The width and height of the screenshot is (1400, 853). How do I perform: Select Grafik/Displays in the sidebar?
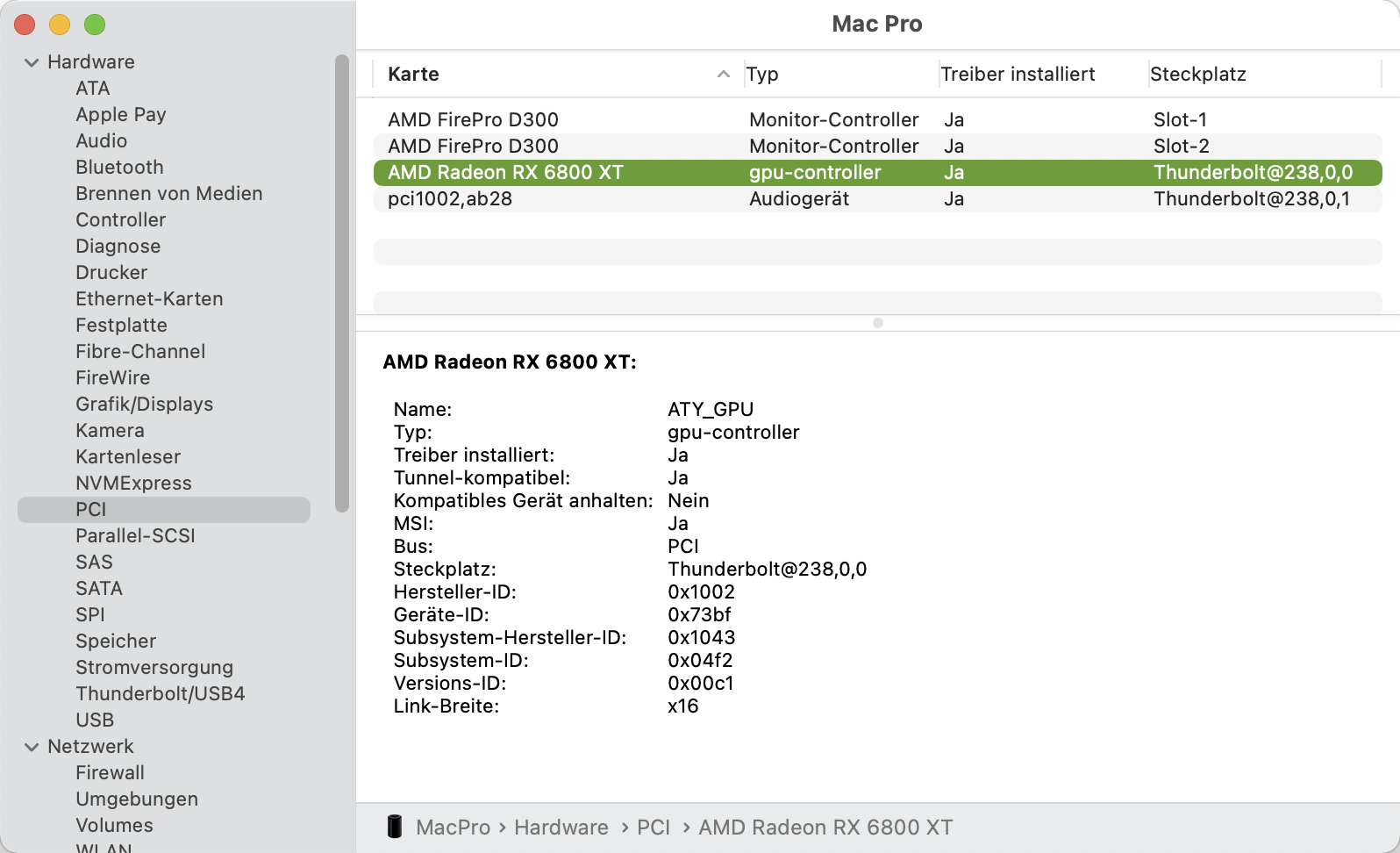(x=144, y=405)
